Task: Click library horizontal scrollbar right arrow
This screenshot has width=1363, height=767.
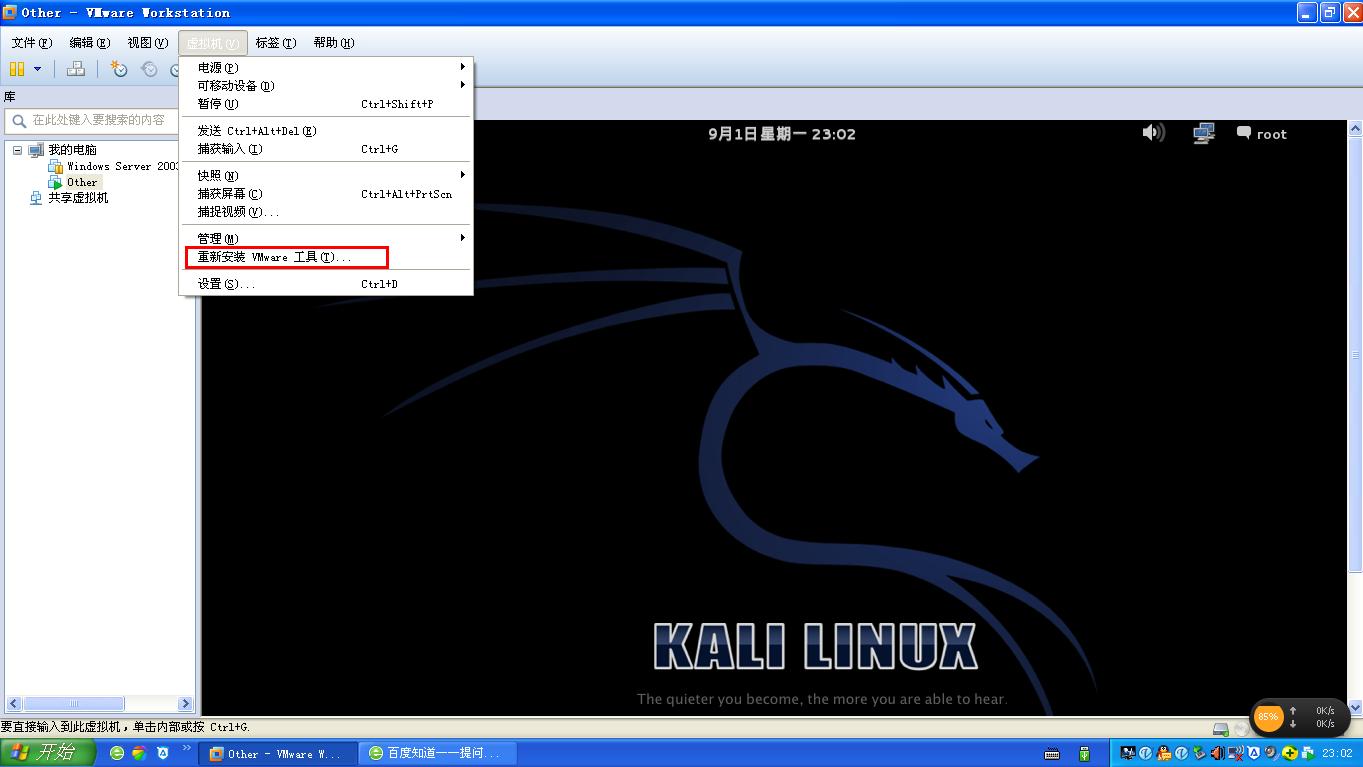Action: click(x=185, y=704)
